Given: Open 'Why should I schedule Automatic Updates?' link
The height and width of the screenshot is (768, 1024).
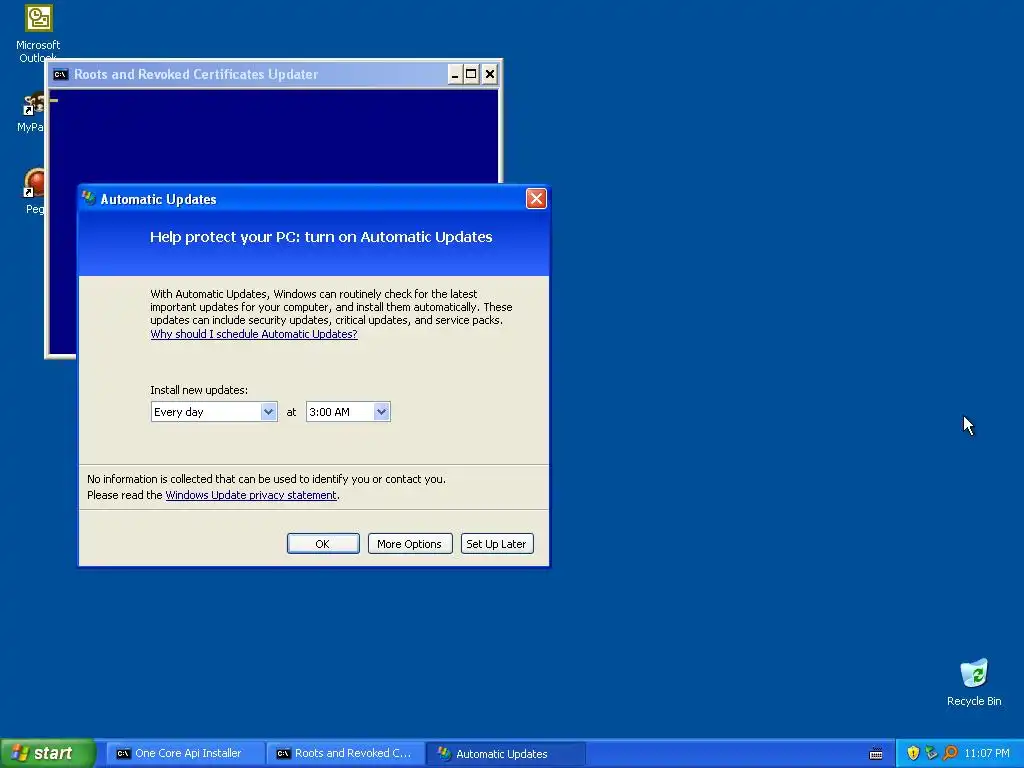Looking at the screenshot, I should point(253,334).
